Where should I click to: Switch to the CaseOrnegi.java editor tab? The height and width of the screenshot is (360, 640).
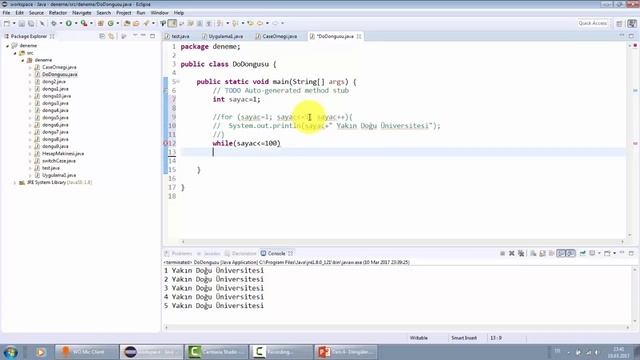click(x=276, y=36)
